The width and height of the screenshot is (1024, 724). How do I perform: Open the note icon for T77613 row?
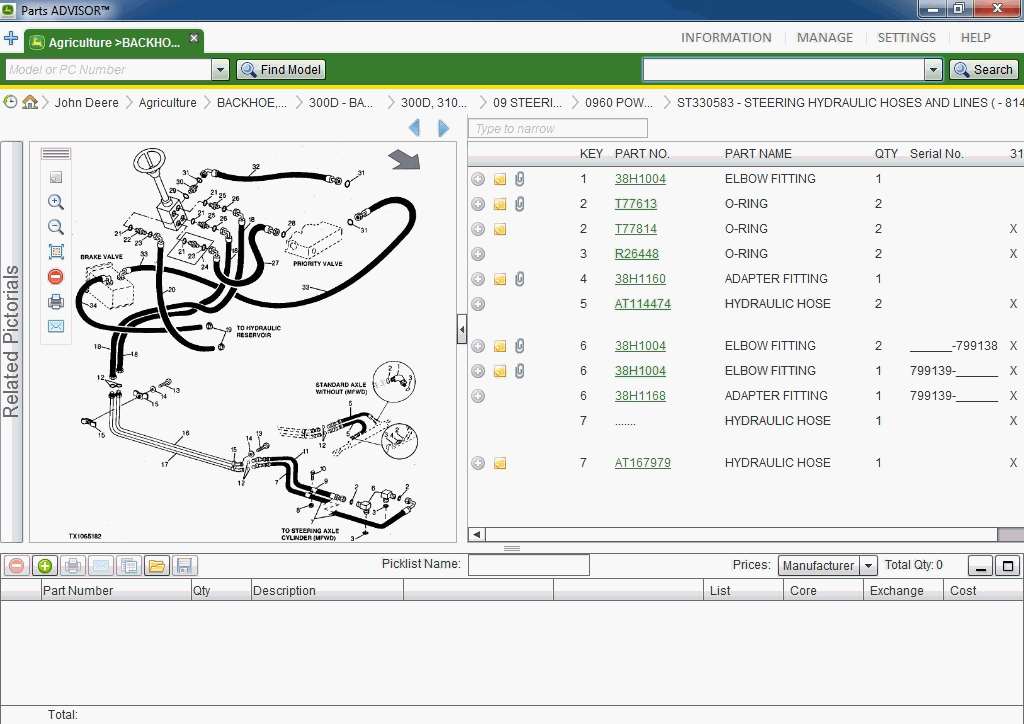pos(500,204)
